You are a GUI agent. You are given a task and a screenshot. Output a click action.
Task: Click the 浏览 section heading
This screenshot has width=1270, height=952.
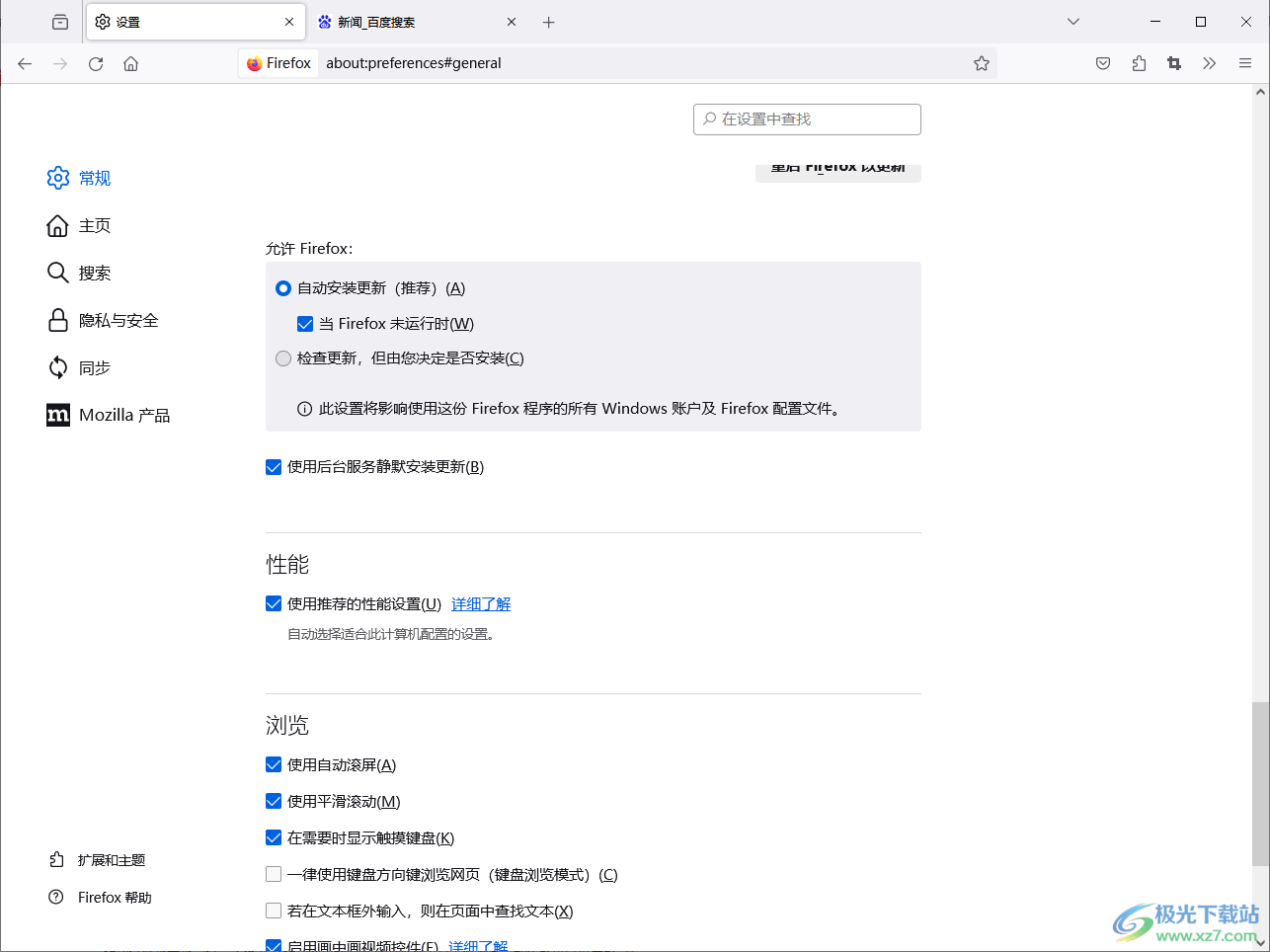tap(287, 726)
